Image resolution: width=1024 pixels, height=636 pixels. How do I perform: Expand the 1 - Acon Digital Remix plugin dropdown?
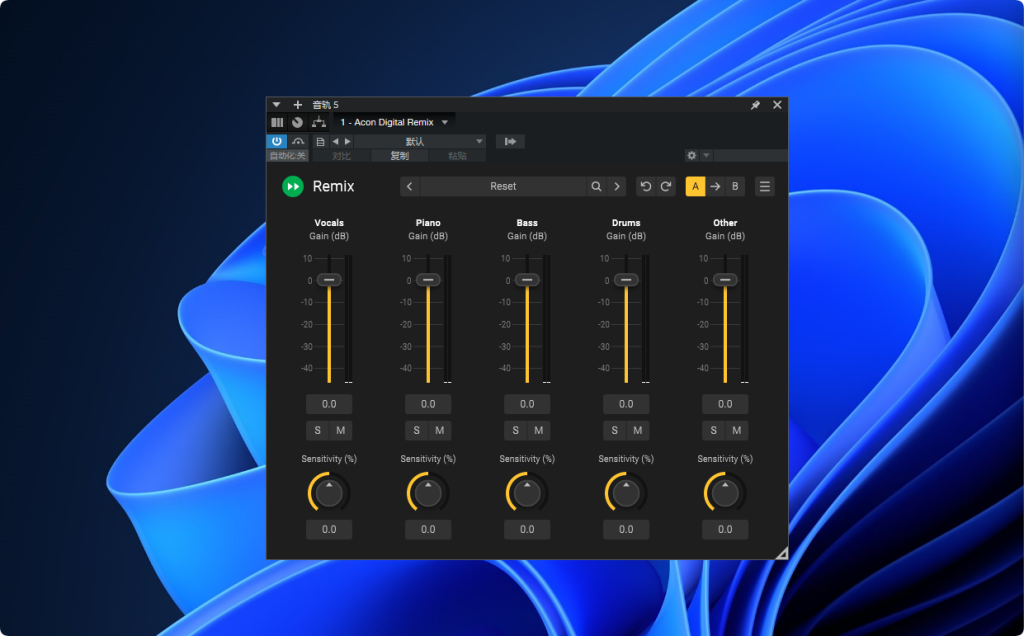tap(445, 122)
